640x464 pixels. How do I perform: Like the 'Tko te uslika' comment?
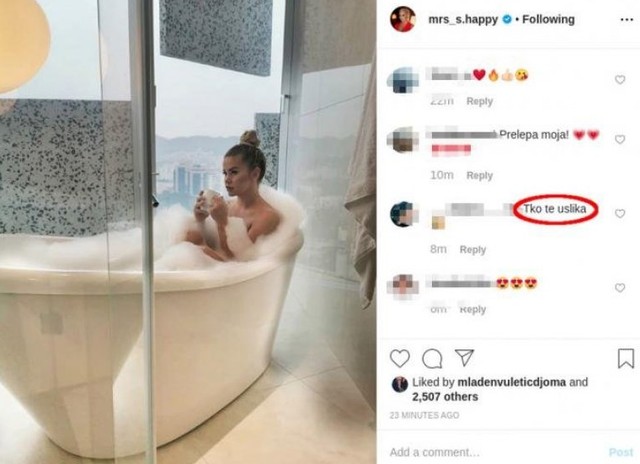[620, 214]
